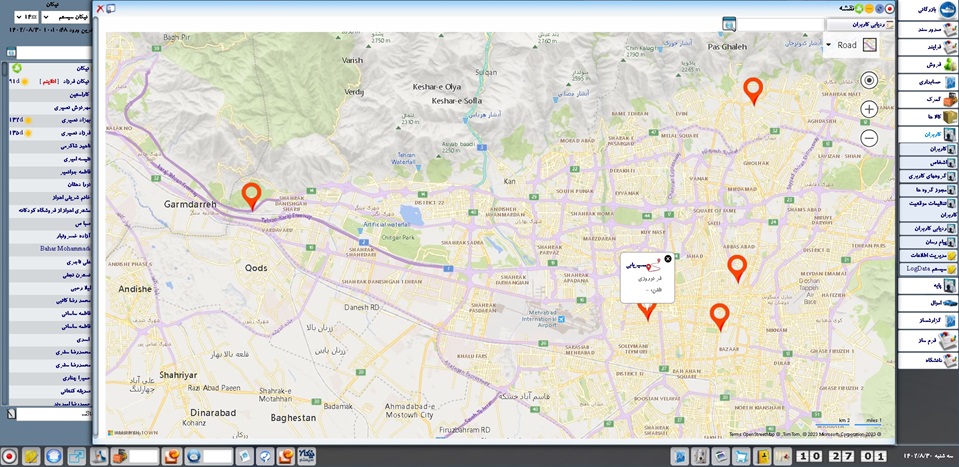Open the گروههای کاربری submenu item
Screen dimensions: 959x467
(x=928, y=175)
